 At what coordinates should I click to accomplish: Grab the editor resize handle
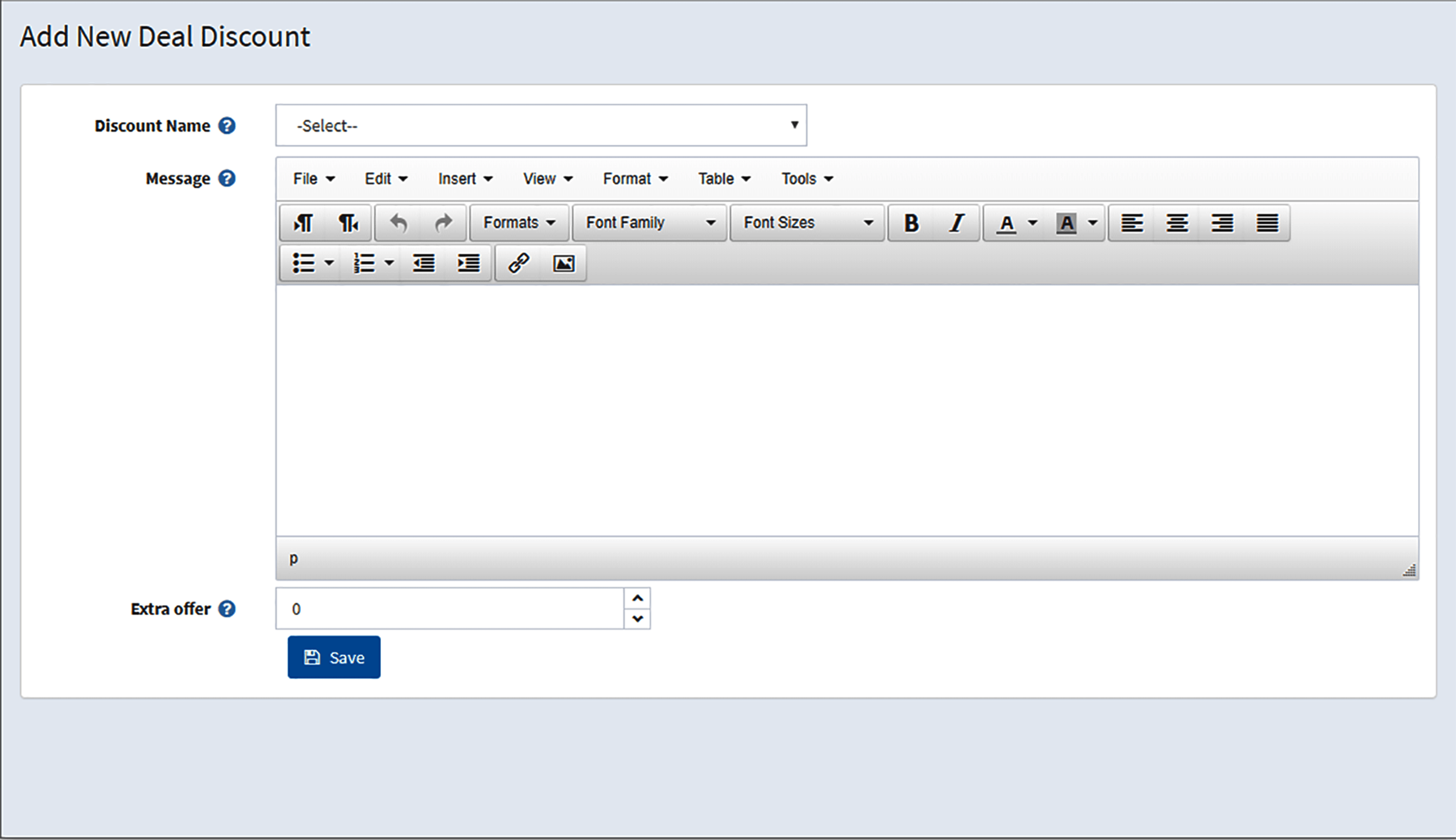[1409, 570]
